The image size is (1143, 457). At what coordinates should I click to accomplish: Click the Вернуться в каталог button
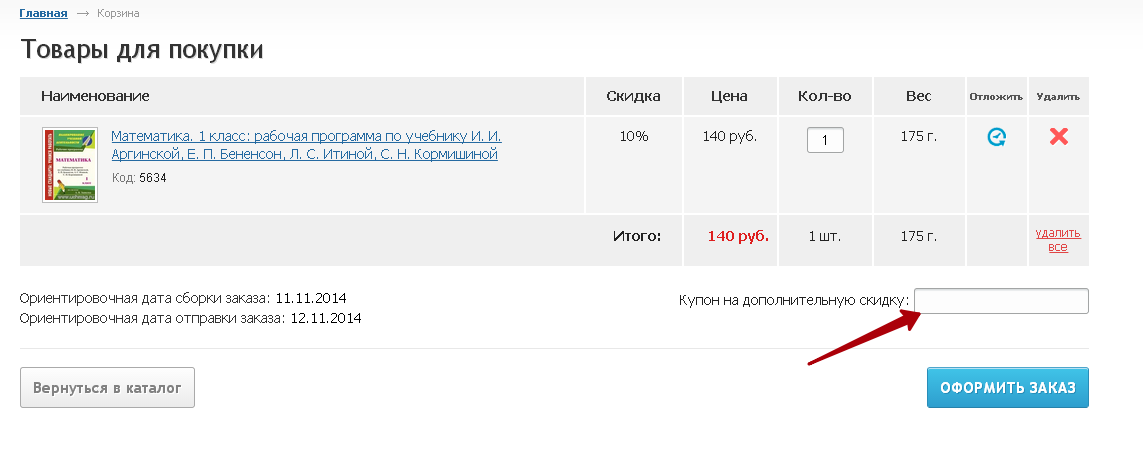tap(107, 388)
